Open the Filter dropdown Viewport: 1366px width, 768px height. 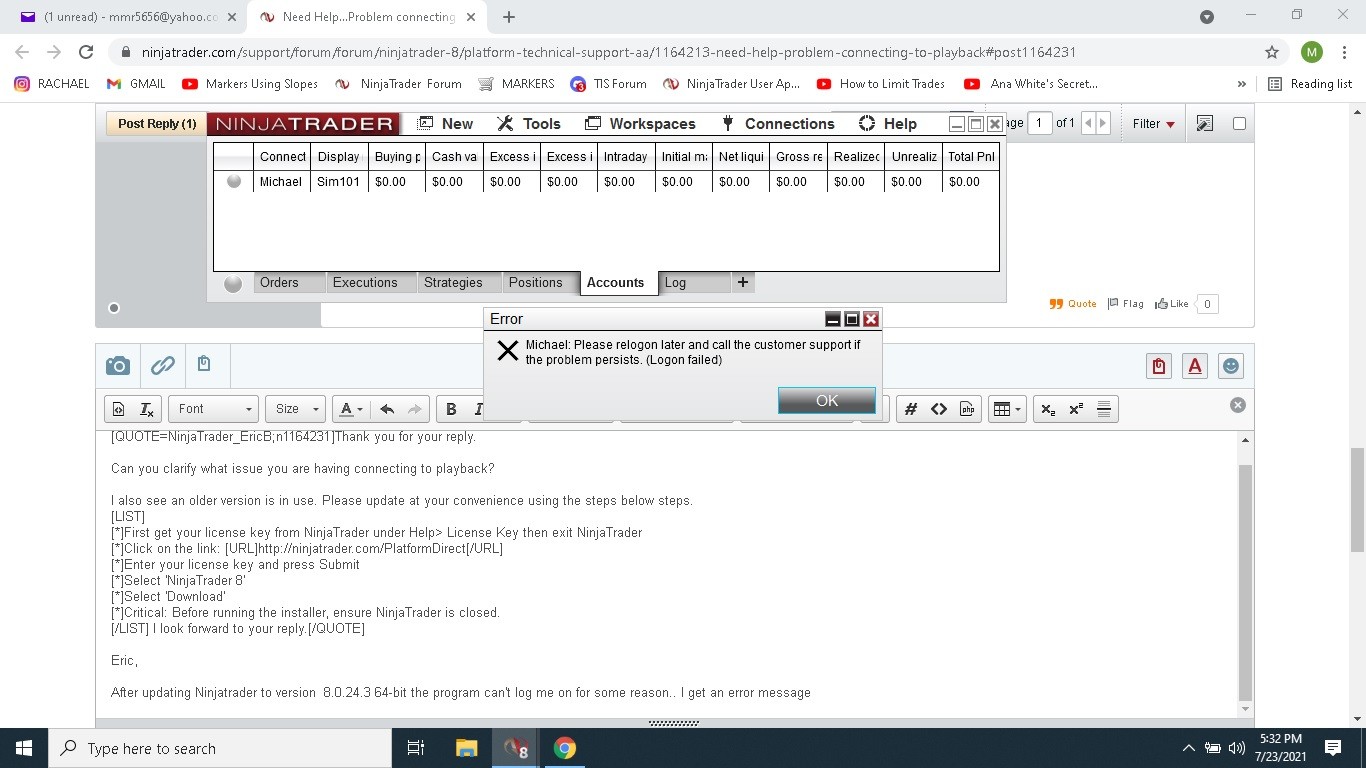1154,124
